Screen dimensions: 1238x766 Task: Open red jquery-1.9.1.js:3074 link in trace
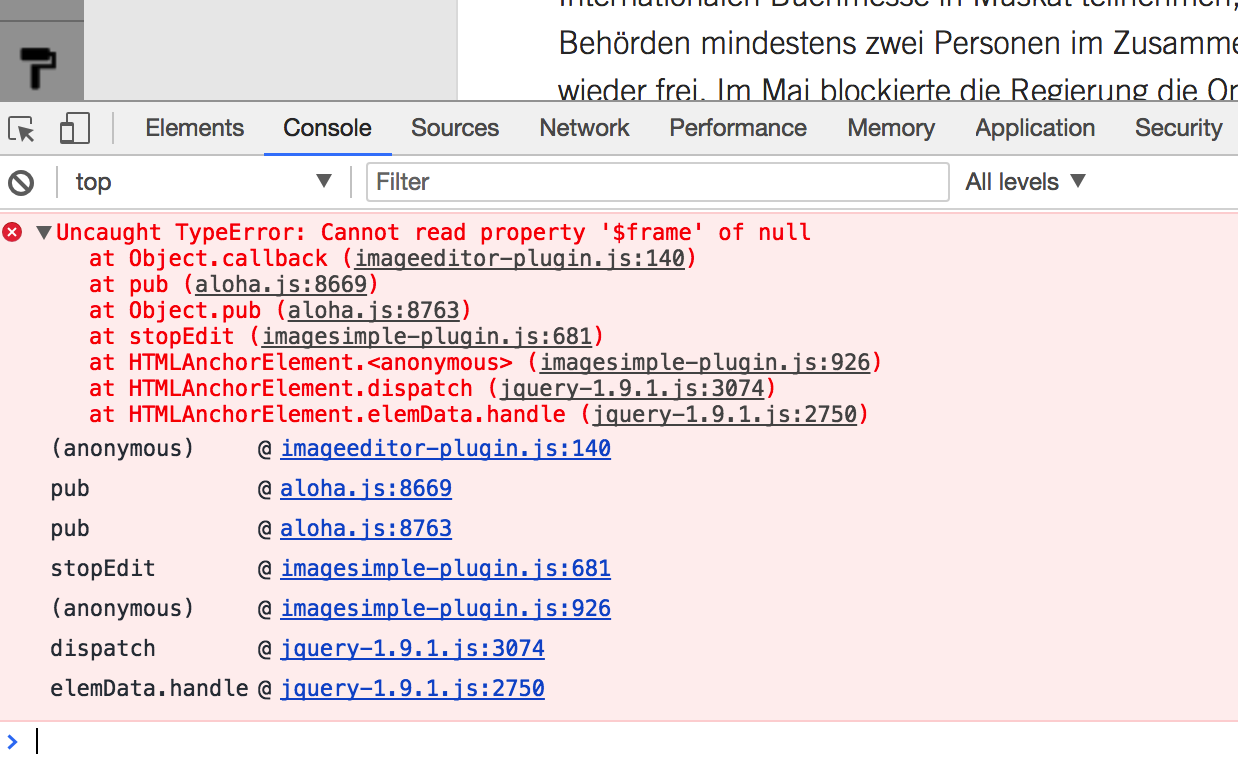coord(632,389)
